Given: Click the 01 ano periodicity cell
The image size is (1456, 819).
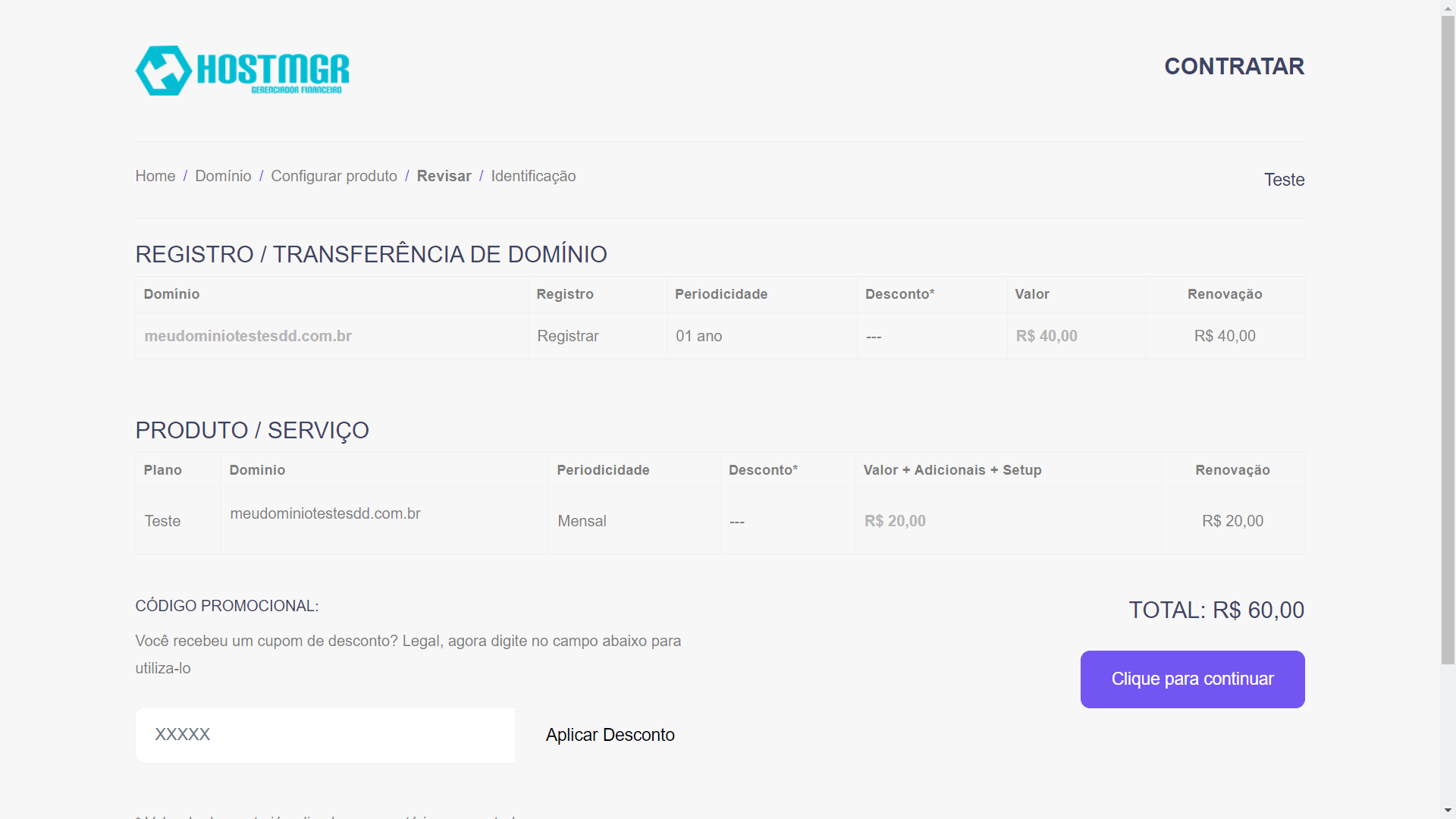Looking at the screenshot, I should 698,336.
